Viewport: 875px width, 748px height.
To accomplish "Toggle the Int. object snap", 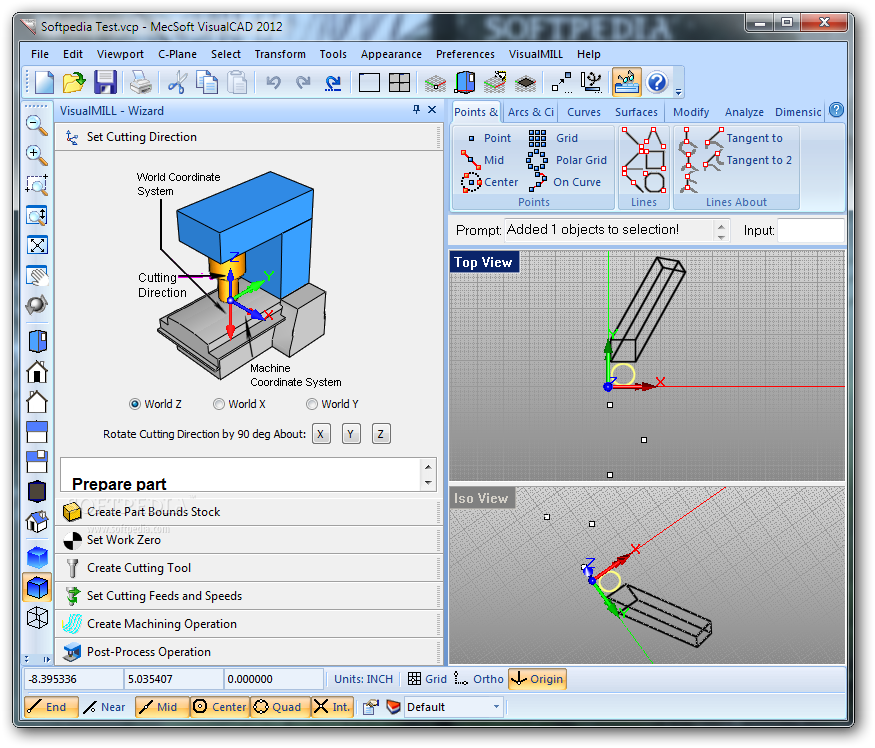I will pos(333,707).
